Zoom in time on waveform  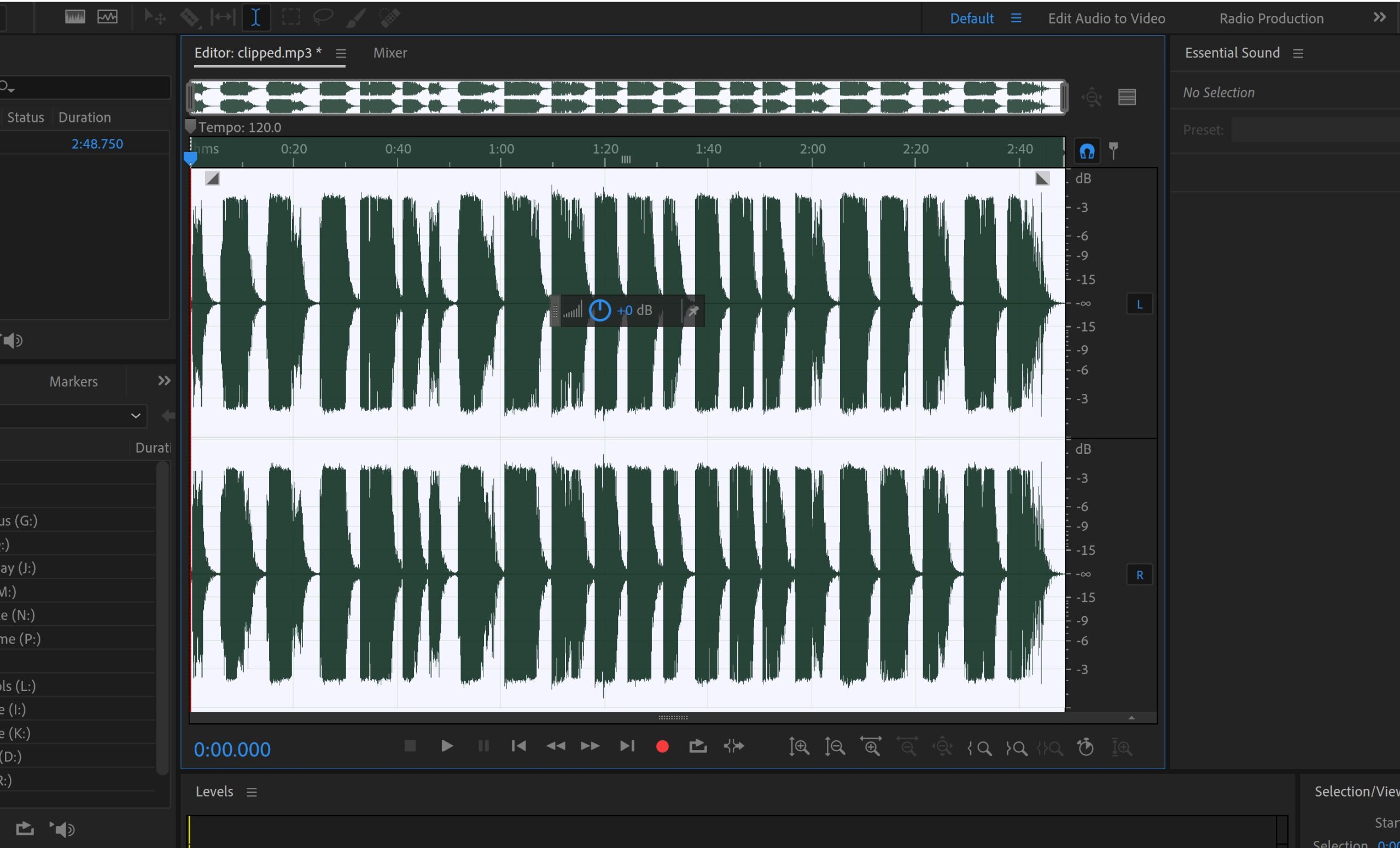(x=871, y=747)
